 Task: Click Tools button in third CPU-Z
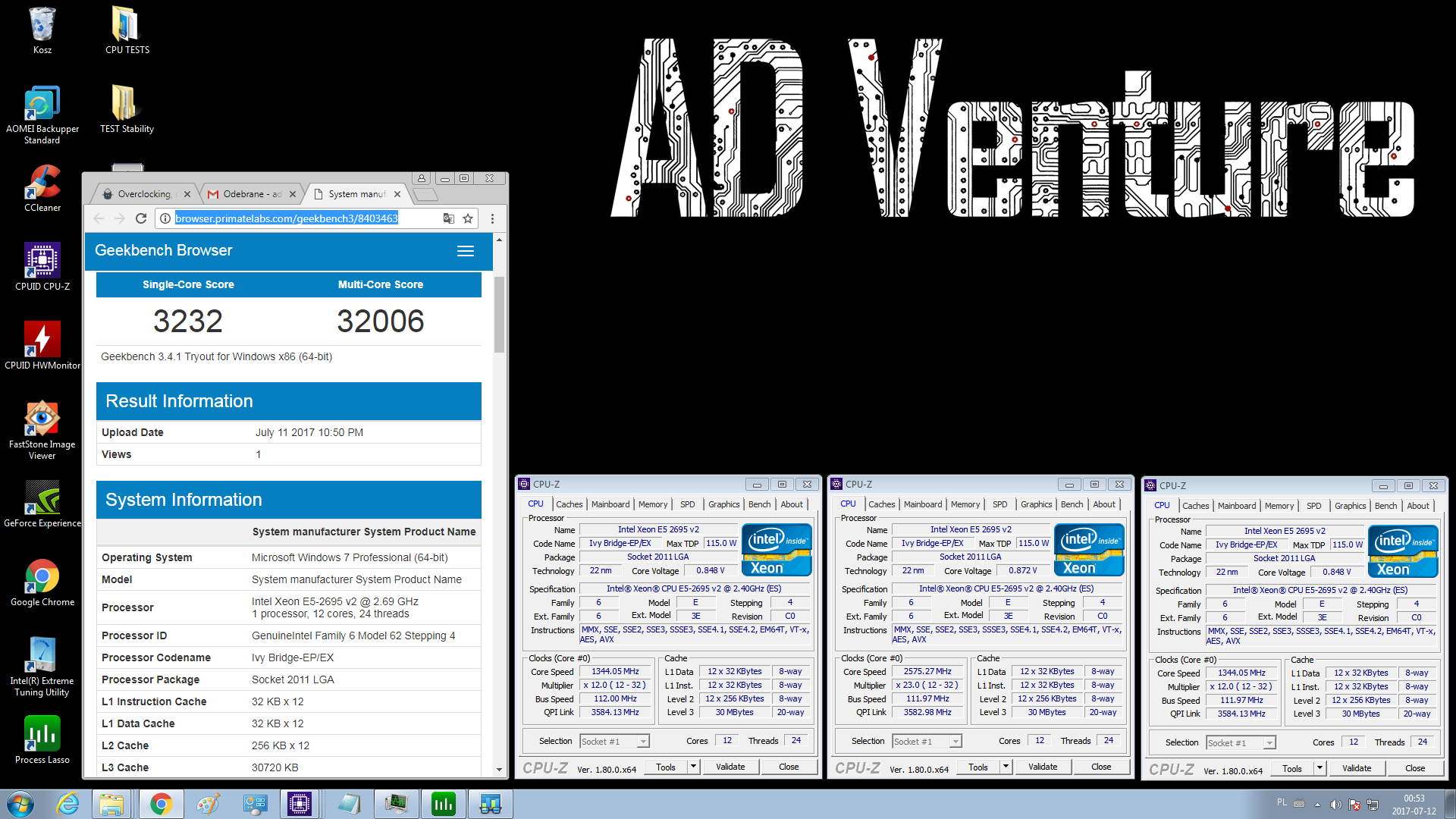click(x=1292, y=768)
